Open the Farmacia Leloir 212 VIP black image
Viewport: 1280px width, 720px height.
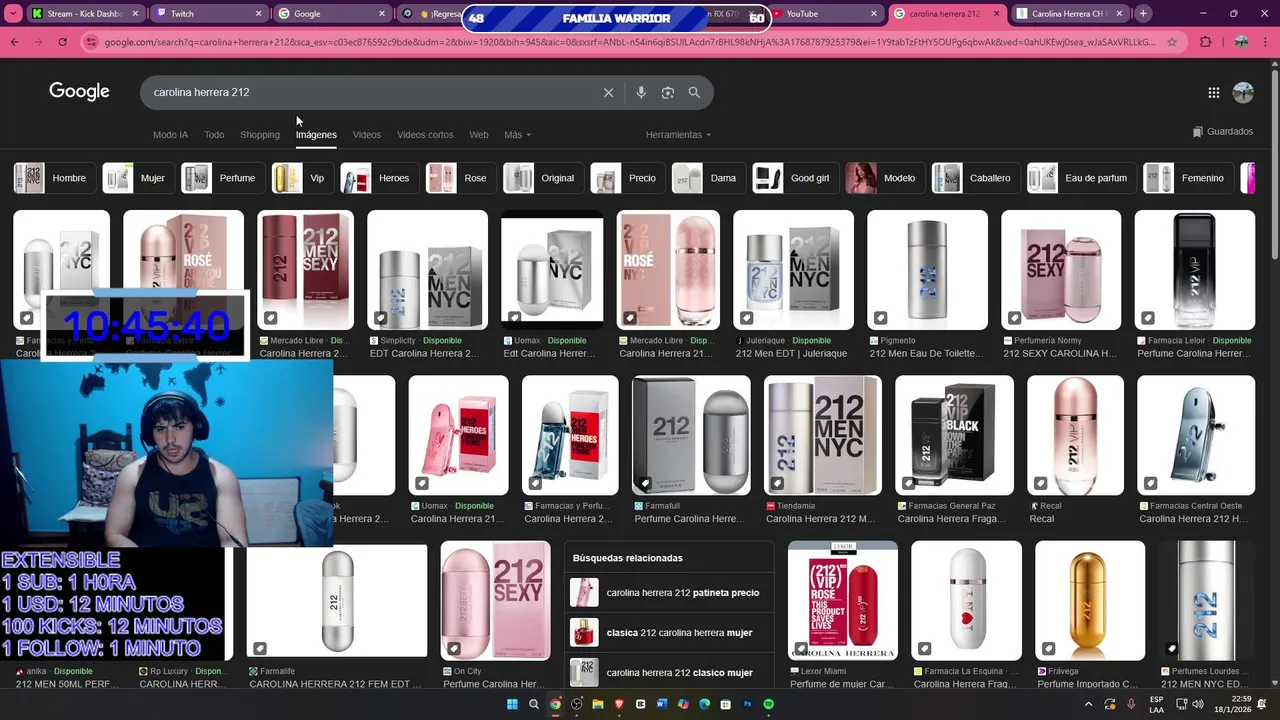[x=1195, y=270]
